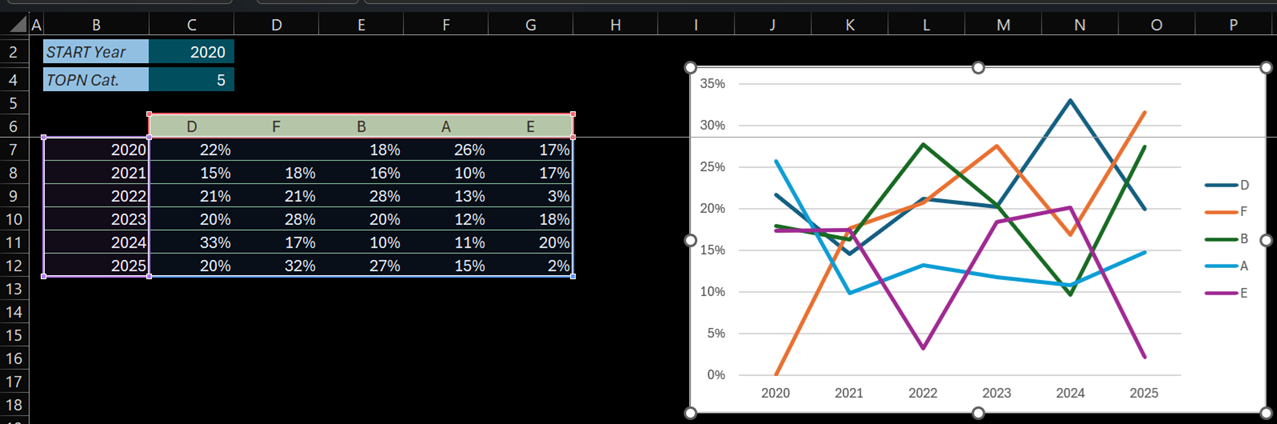This screenshot has height=424, width=1277.
Task: Select the year 2023 cell in row 10
Action: click(96, 219)
